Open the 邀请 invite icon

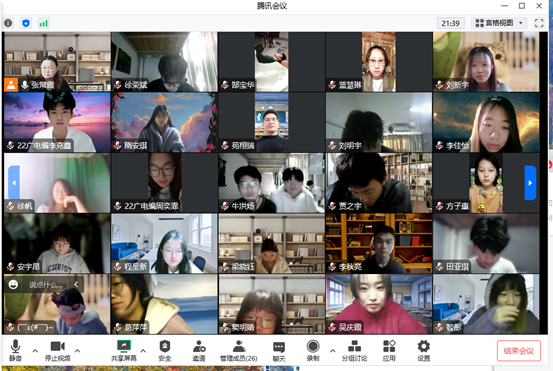[199, 351]
